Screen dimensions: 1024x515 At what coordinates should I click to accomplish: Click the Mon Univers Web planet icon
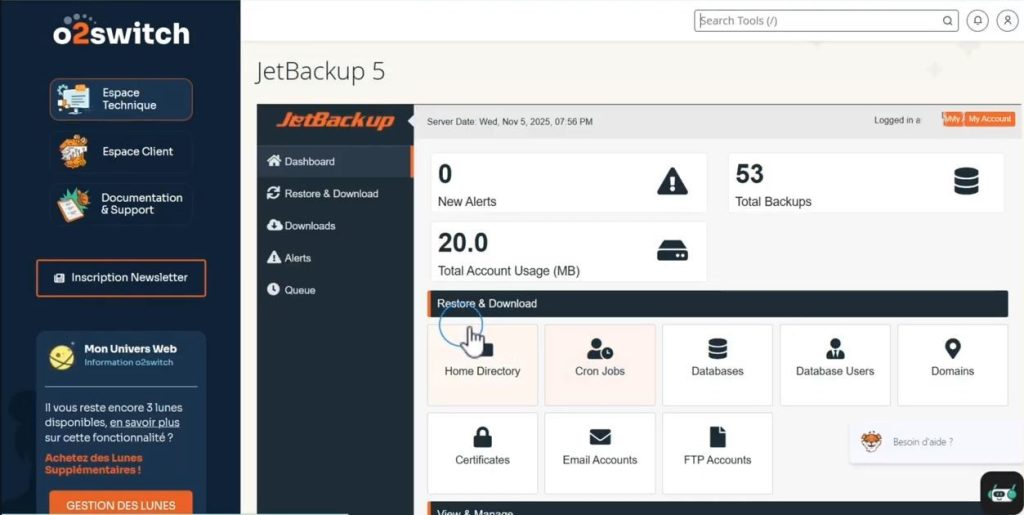click(62, 358)
